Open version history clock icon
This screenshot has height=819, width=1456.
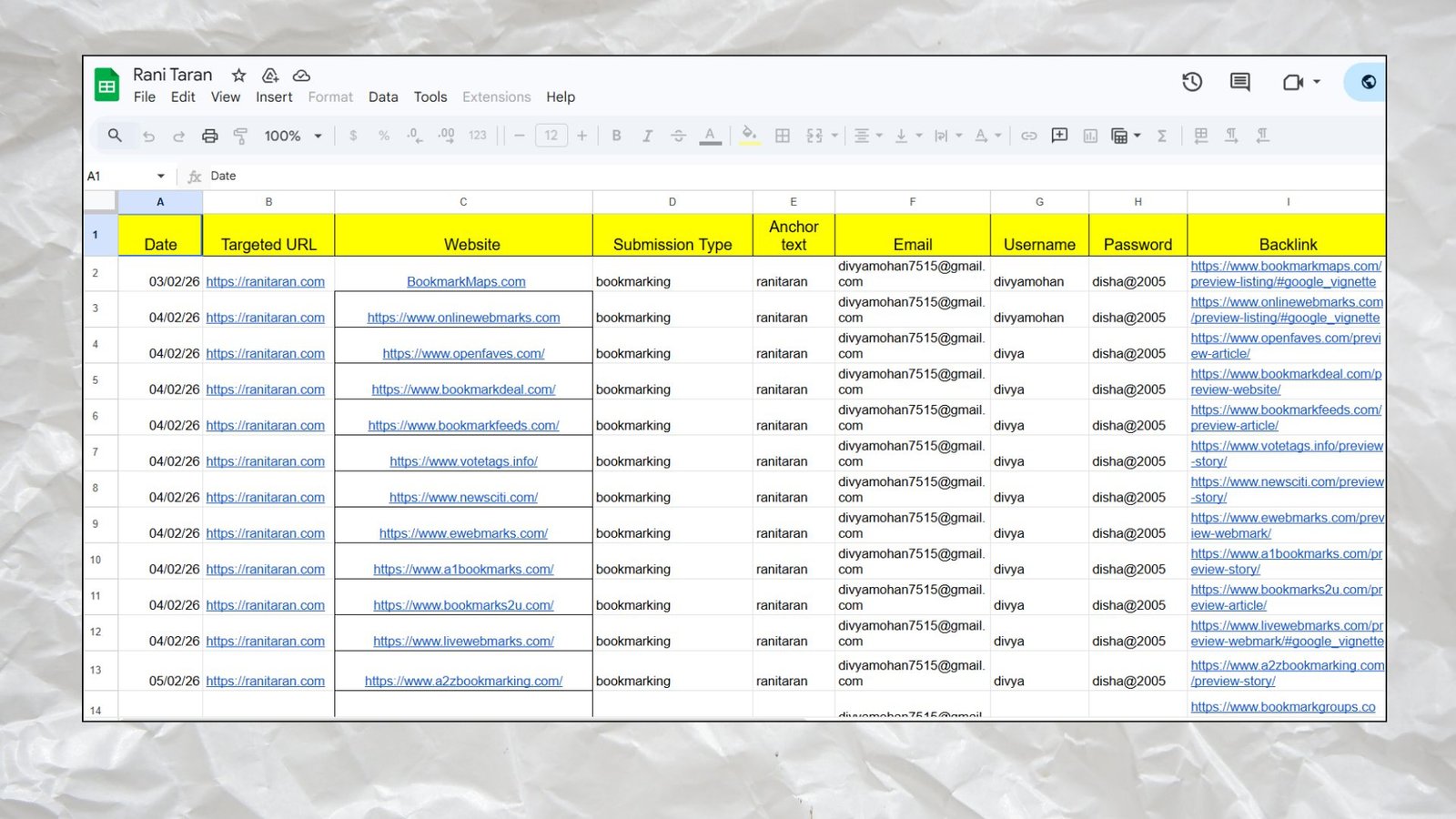click(x=1192, y=82)
